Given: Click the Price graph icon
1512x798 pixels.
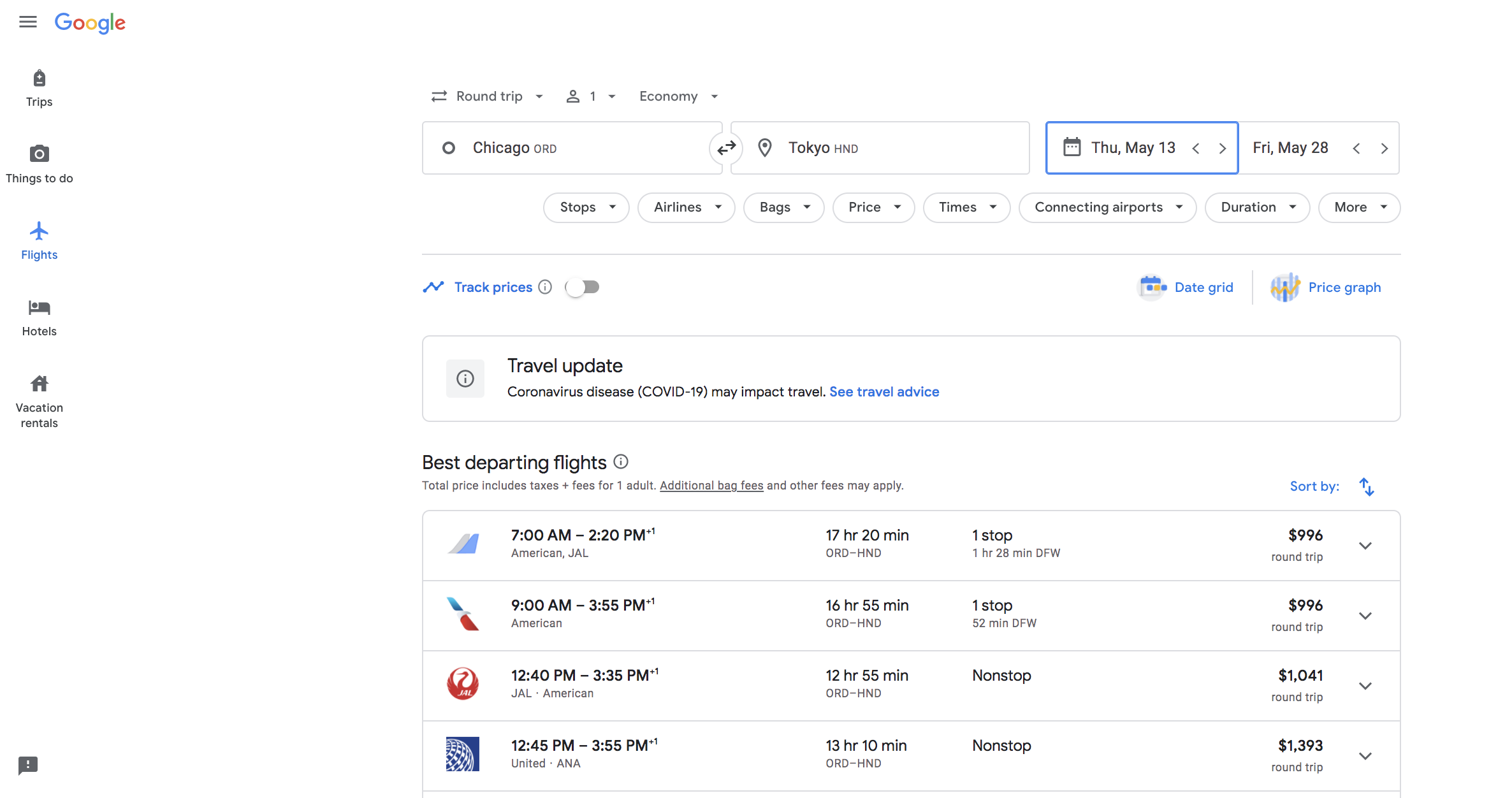Looking at the screenshot, I should [x=1284, y=288].
